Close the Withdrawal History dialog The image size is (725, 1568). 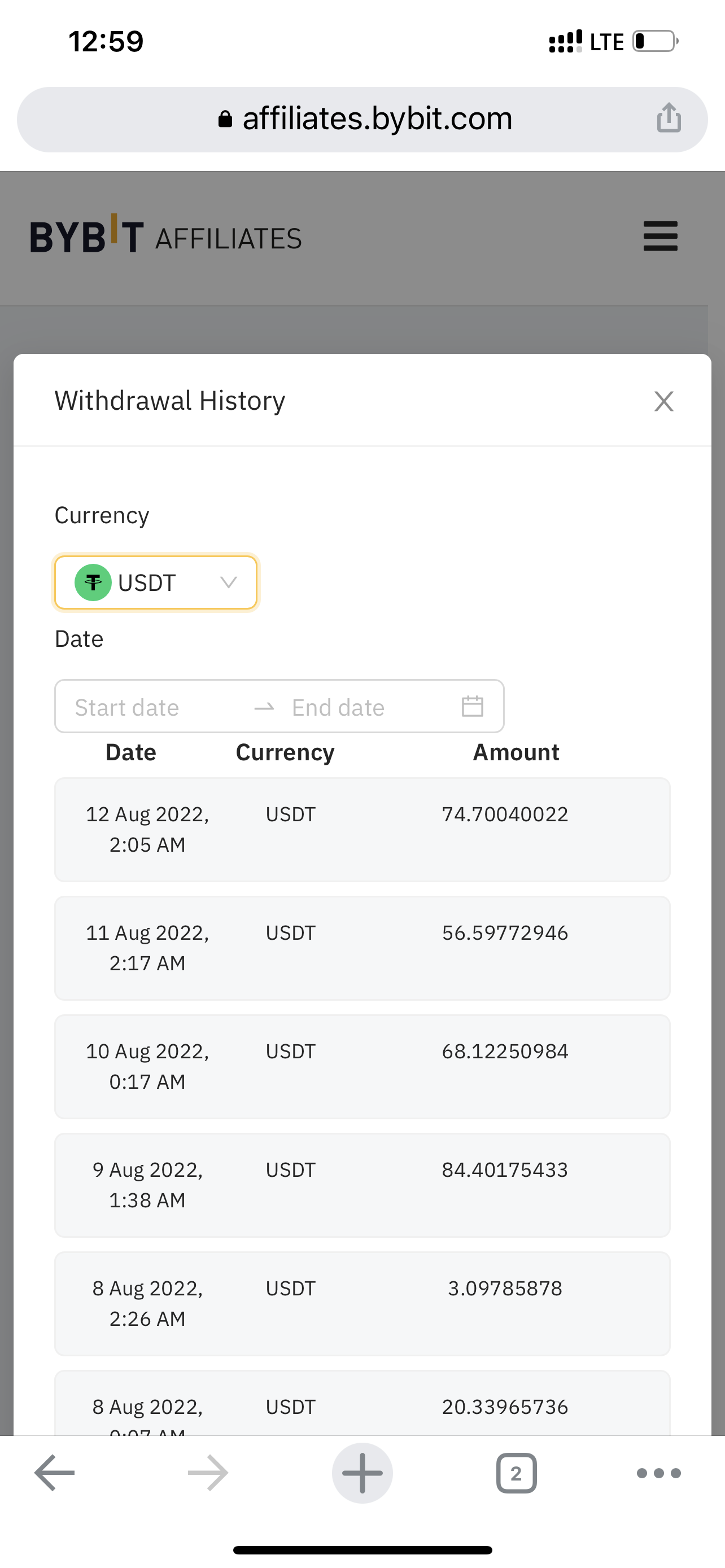coord(663,401)
